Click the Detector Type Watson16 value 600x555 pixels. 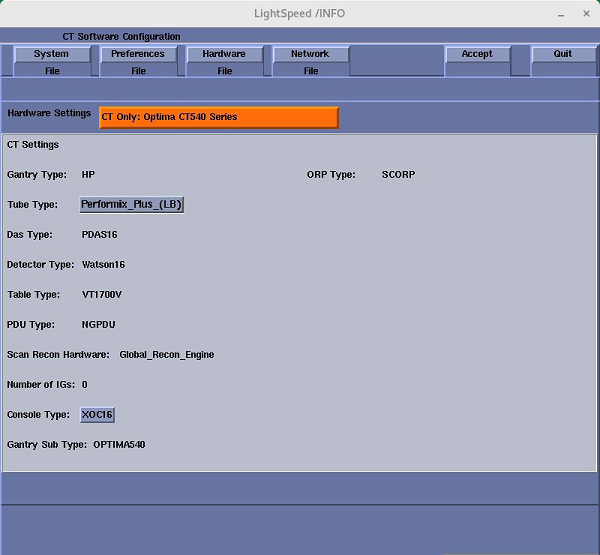(103, 265)
